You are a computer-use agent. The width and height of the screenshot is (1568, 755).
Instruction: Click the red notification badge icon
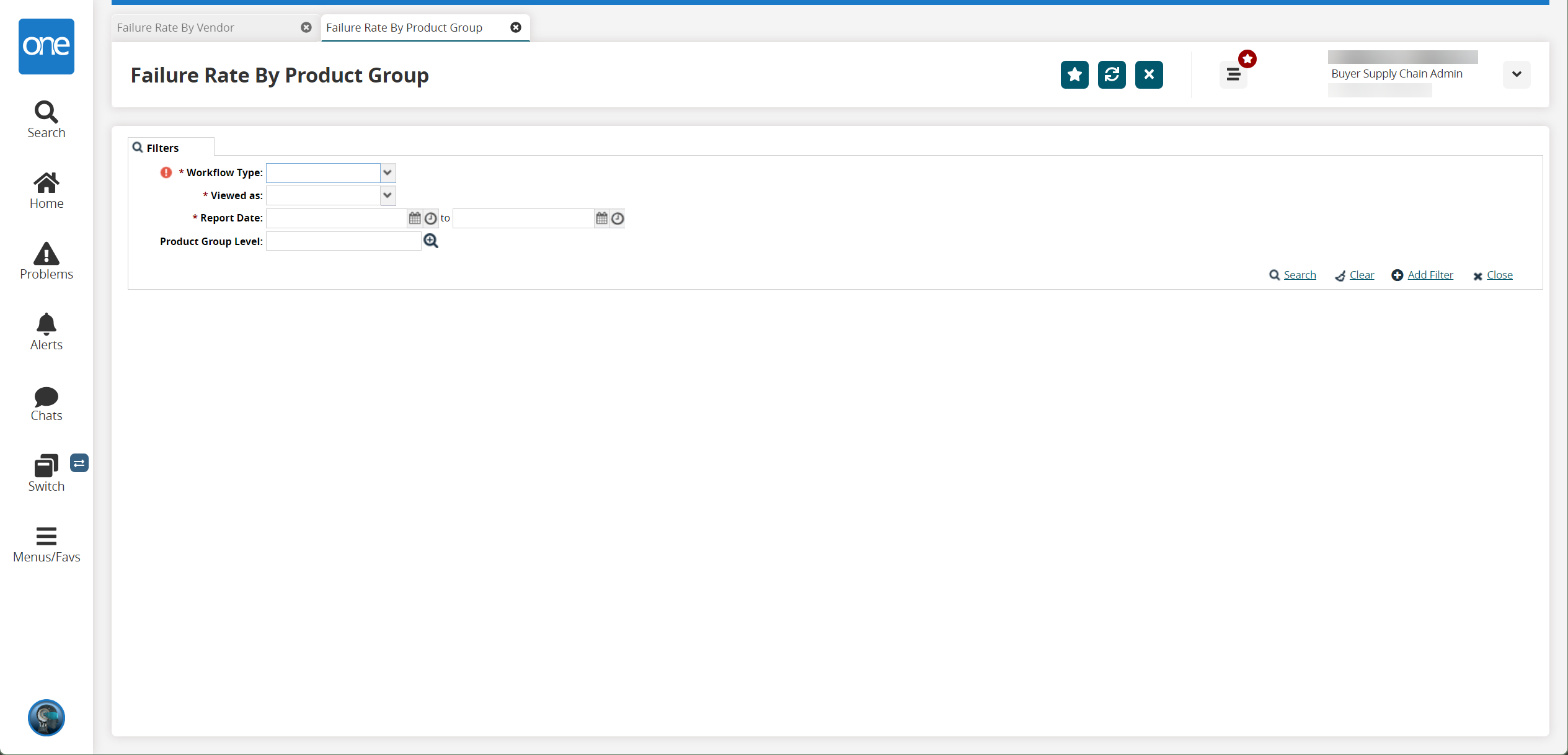coord(1247,59)
